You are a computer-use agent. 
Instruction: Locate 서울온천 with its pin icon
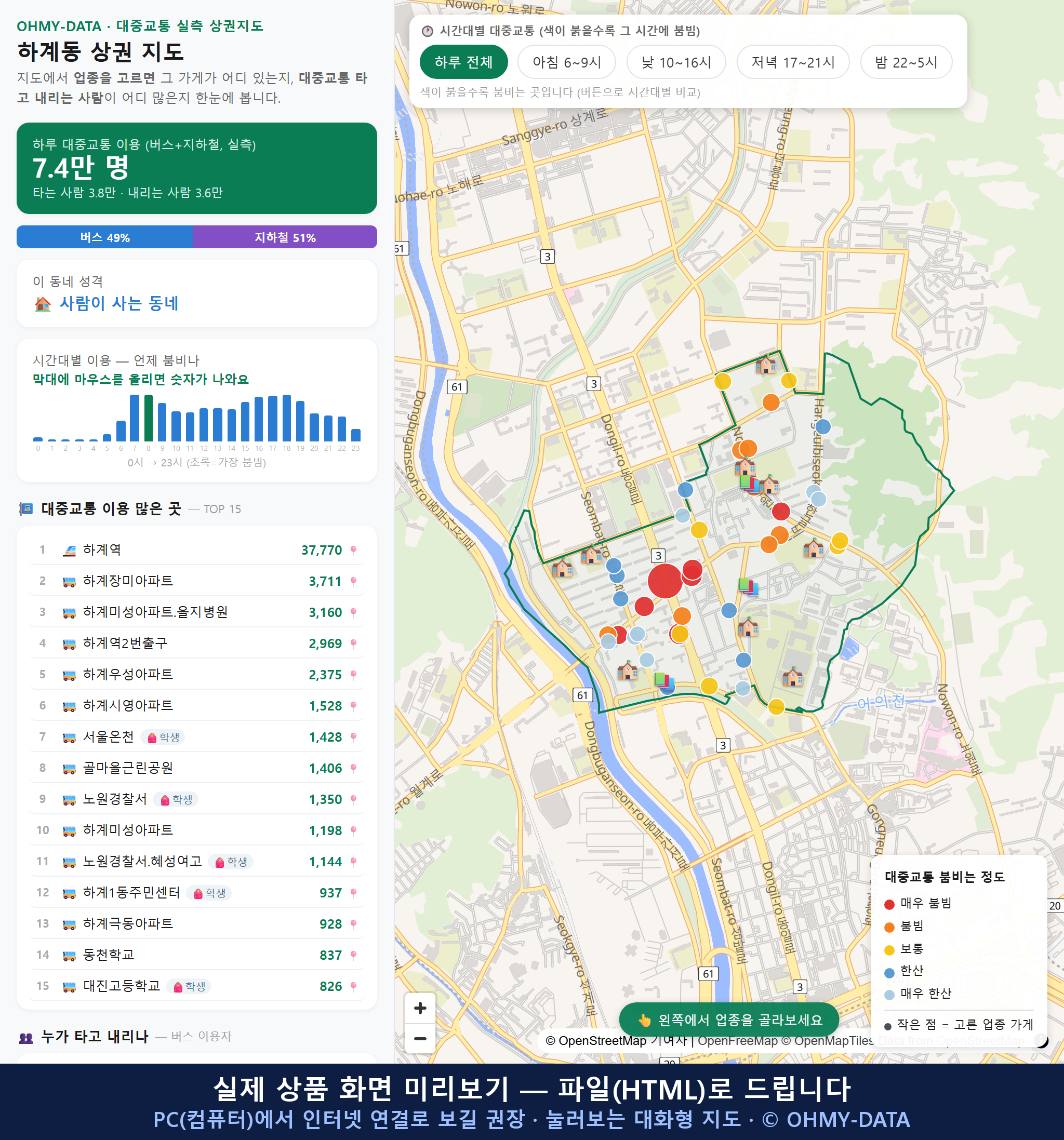click(353, 737)
